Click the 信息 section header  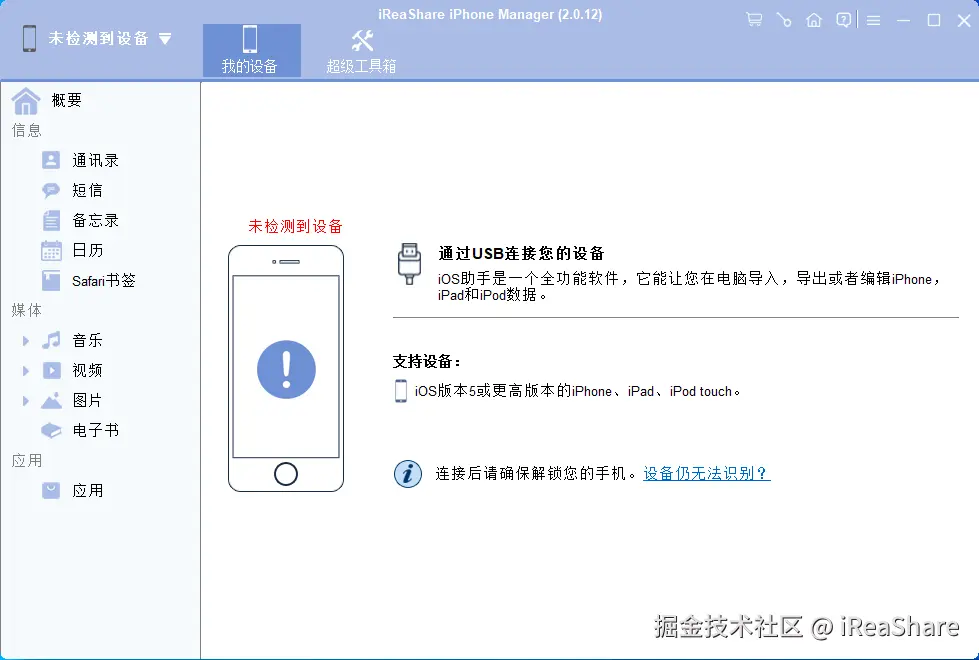coord(27,130)
